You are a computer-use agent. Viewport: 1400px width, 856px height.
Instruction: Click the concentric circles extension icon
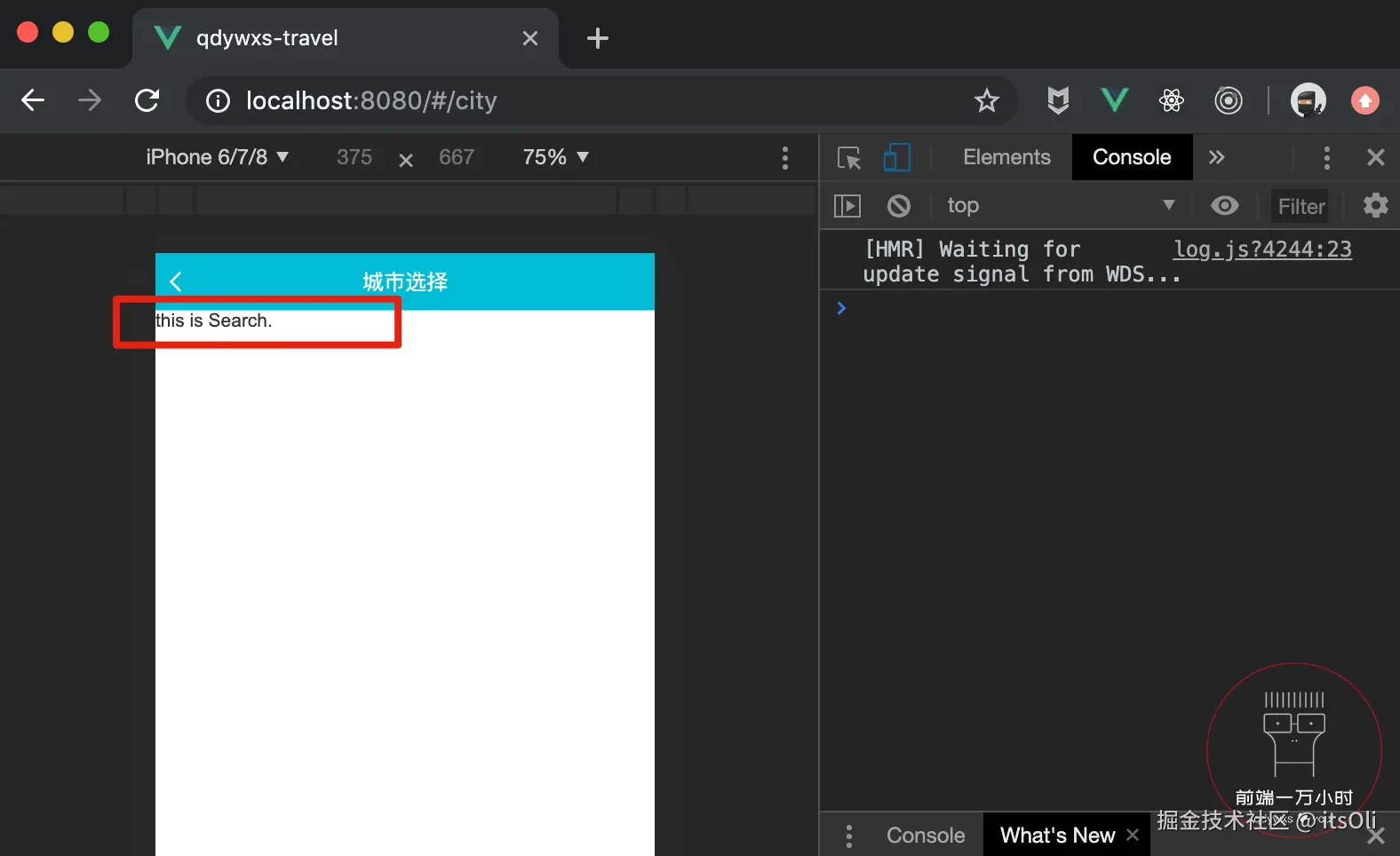(x=1229, y=100)
